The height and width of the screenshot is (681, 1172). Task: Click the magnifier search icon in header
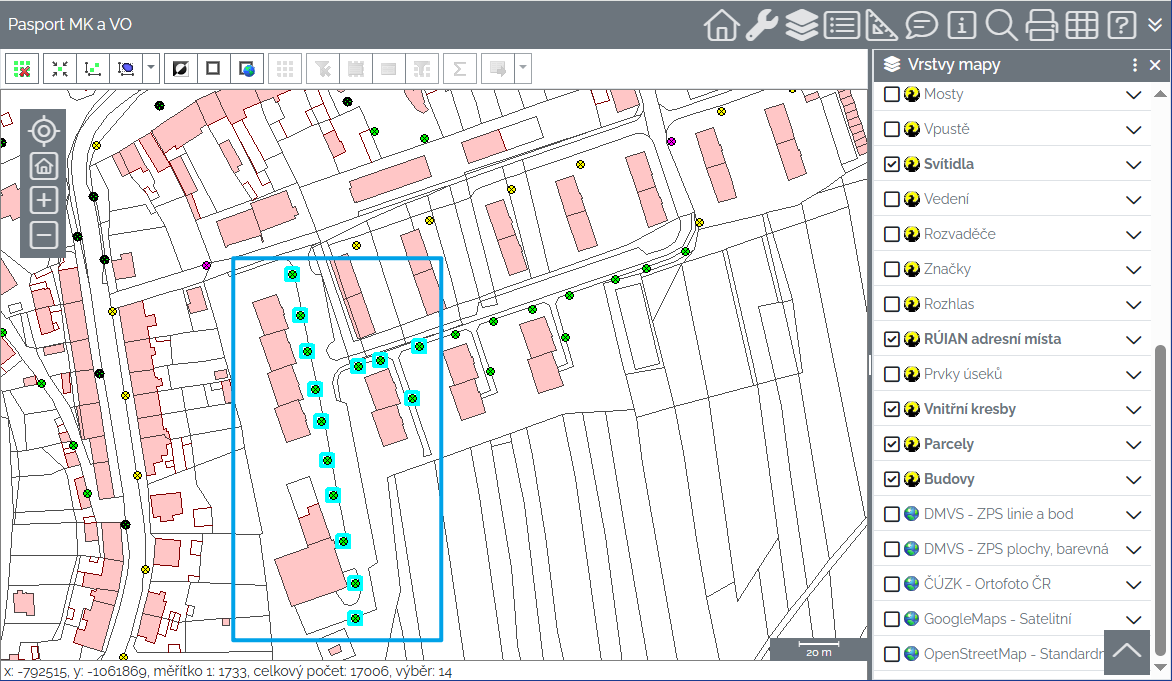tap(1001, 25)
